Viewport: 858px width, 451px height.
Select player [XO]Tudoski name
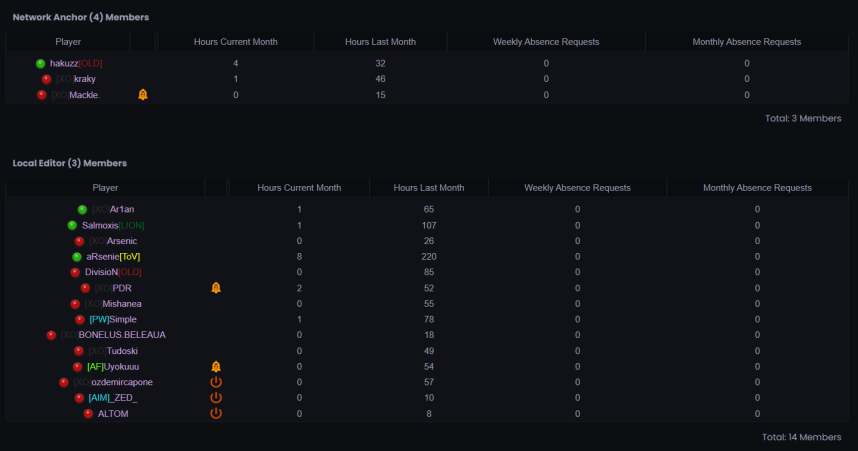113,351
